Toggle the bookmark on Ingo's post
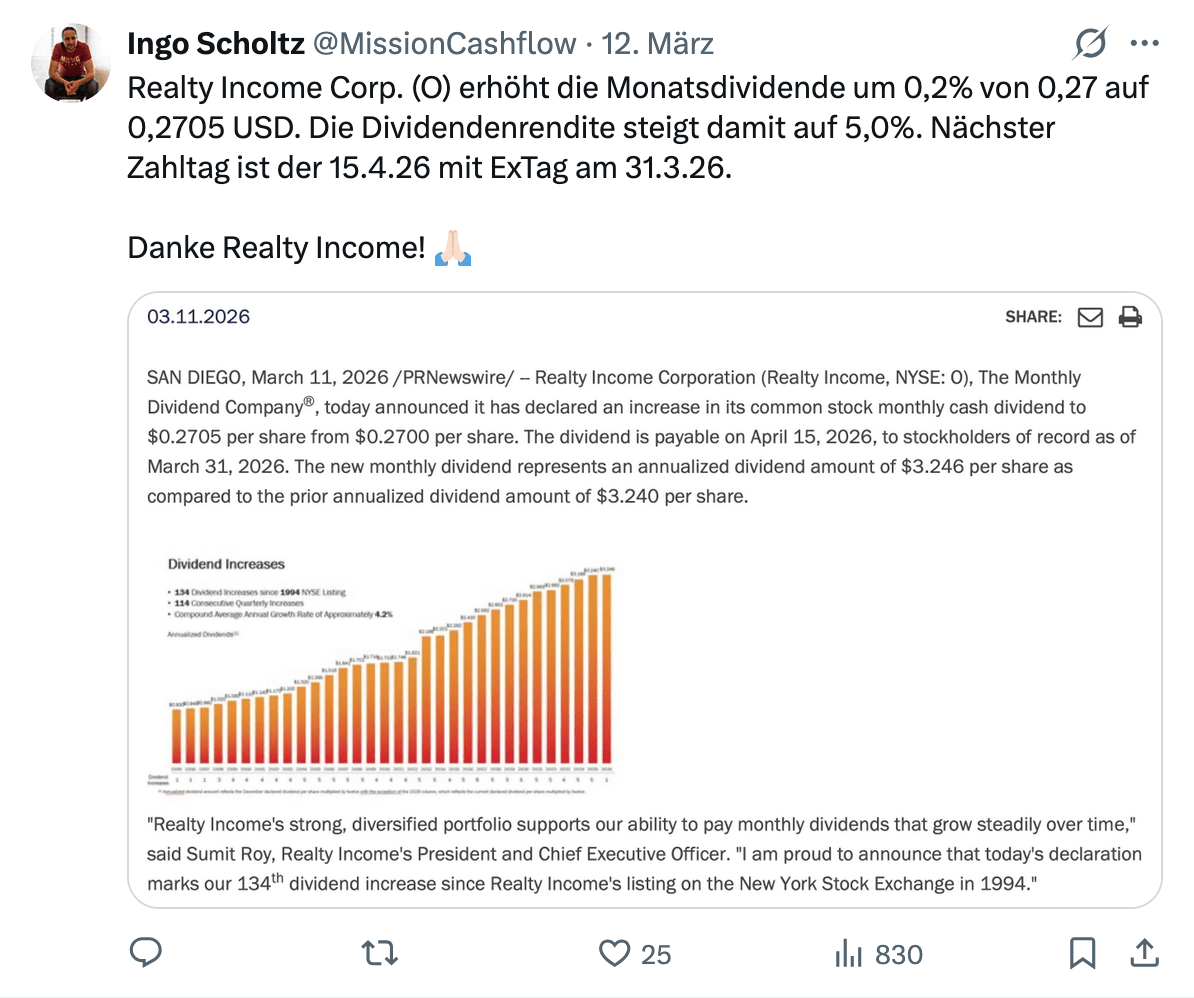The height and width of the screenshot is (998, 1194). 1083,953
